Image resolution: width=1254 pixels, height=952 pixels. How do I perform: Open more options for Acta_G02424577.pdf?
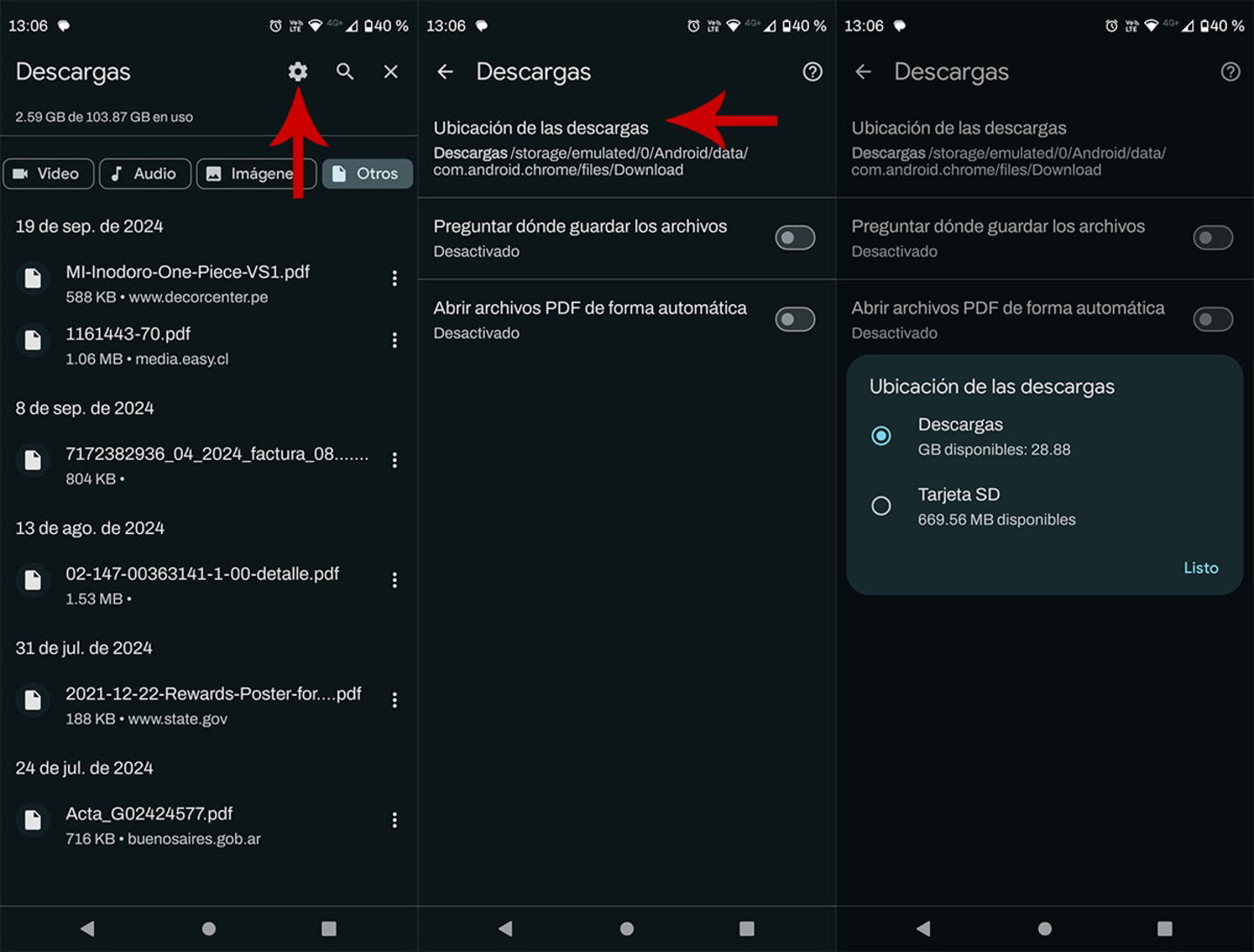pyautogui.click(x=394, y=820)
